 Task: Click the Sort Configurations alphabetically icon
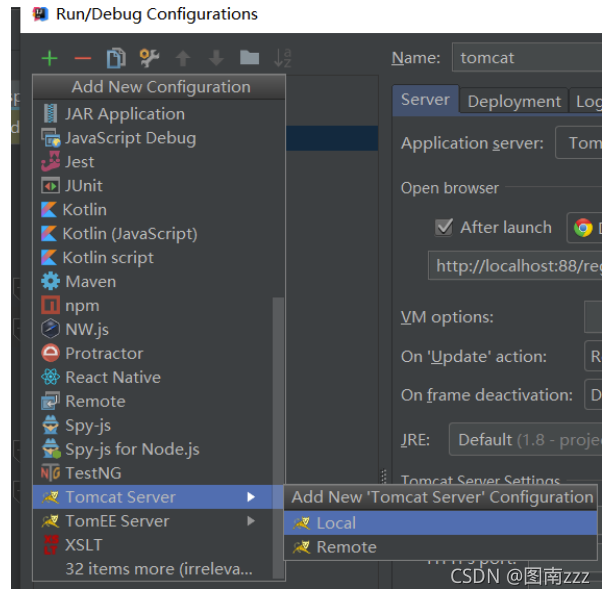283,58
